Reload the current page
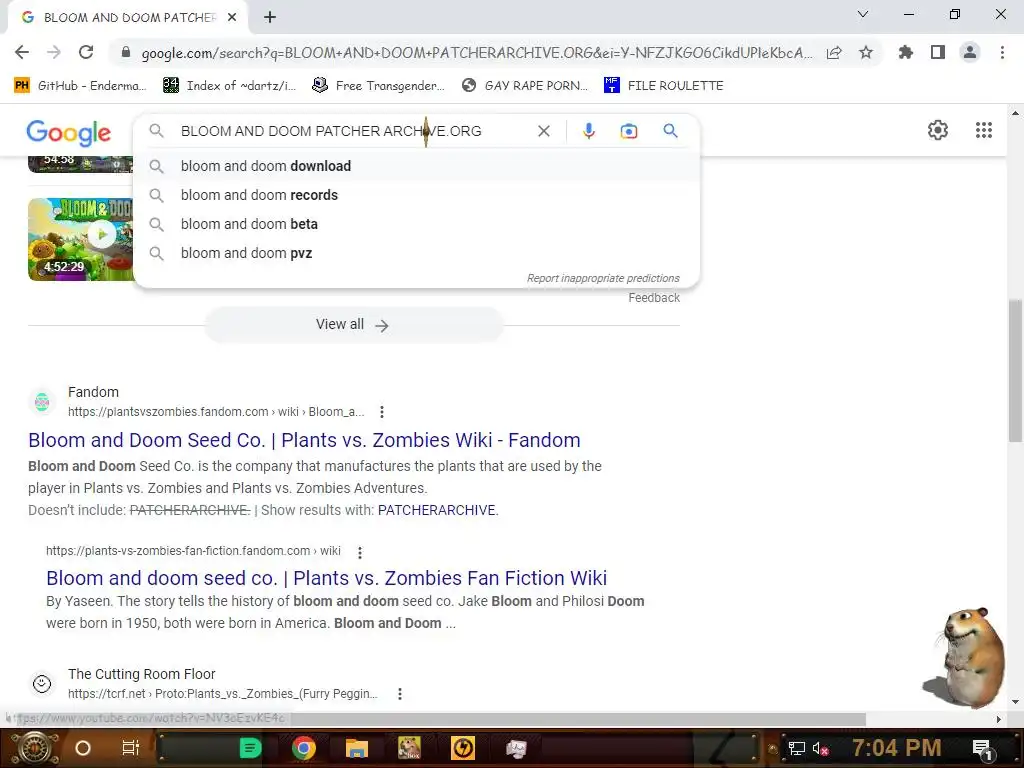 (x=86, y=52)
